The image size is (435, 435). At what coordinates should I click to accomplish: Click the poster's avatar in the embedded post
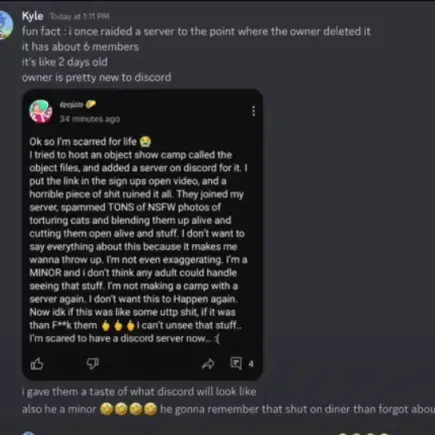pos(41,111)
